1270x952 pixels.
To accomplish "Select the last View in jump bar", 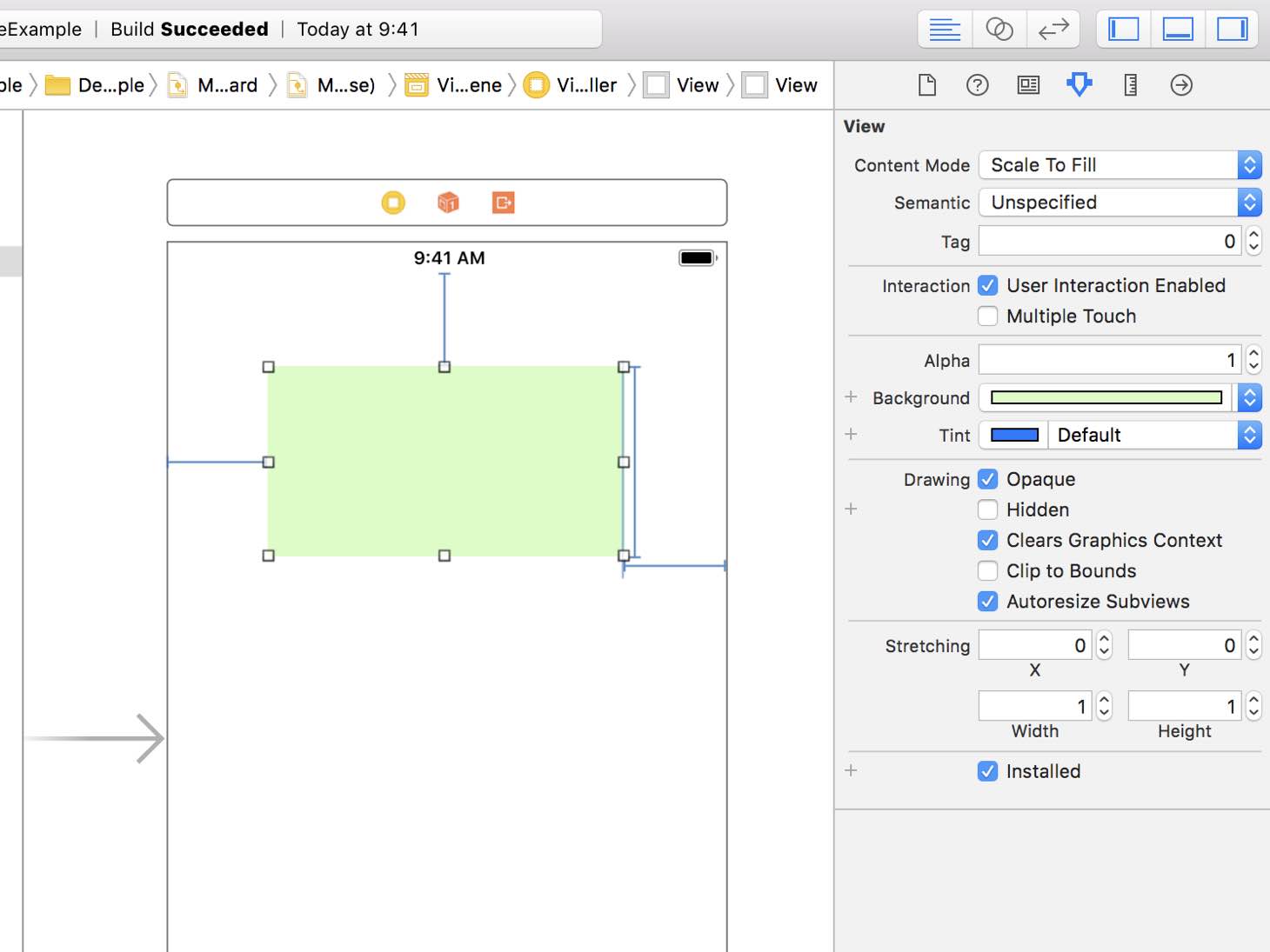I will pos(780,85).
